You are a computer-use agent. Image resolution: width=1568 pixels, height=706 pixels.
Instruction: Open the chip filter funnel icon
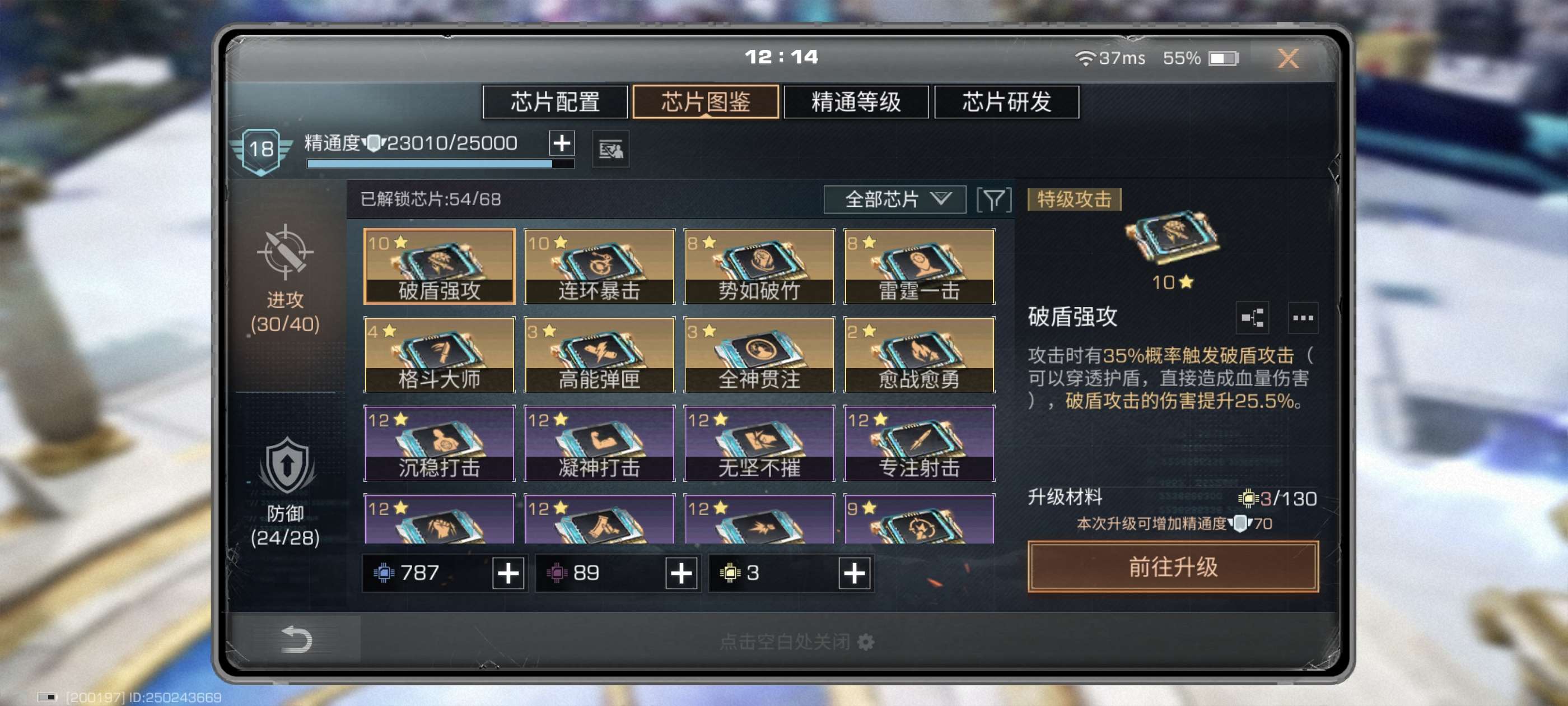tap(993, 200)
